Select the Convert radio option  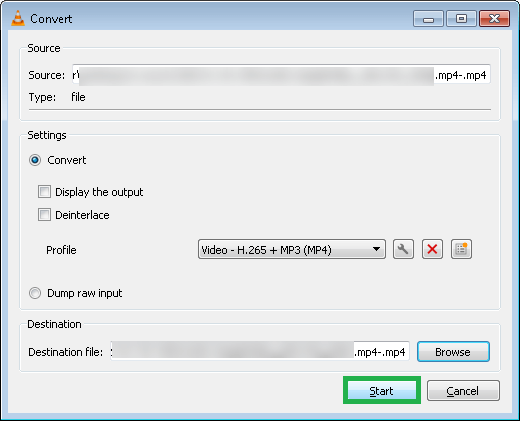35,160
